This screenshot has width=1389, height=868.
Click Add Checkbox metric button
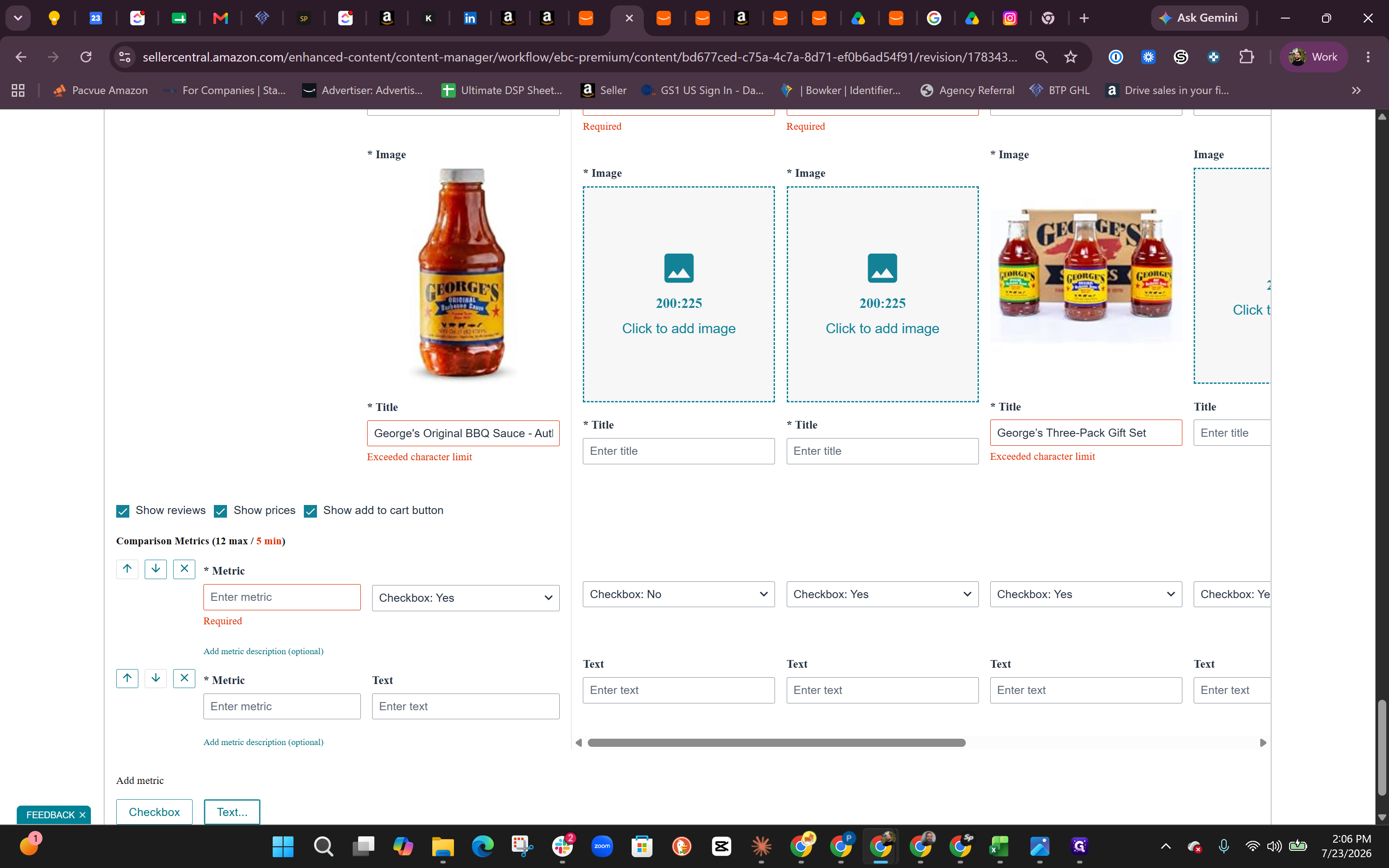[x=154, y=812]
